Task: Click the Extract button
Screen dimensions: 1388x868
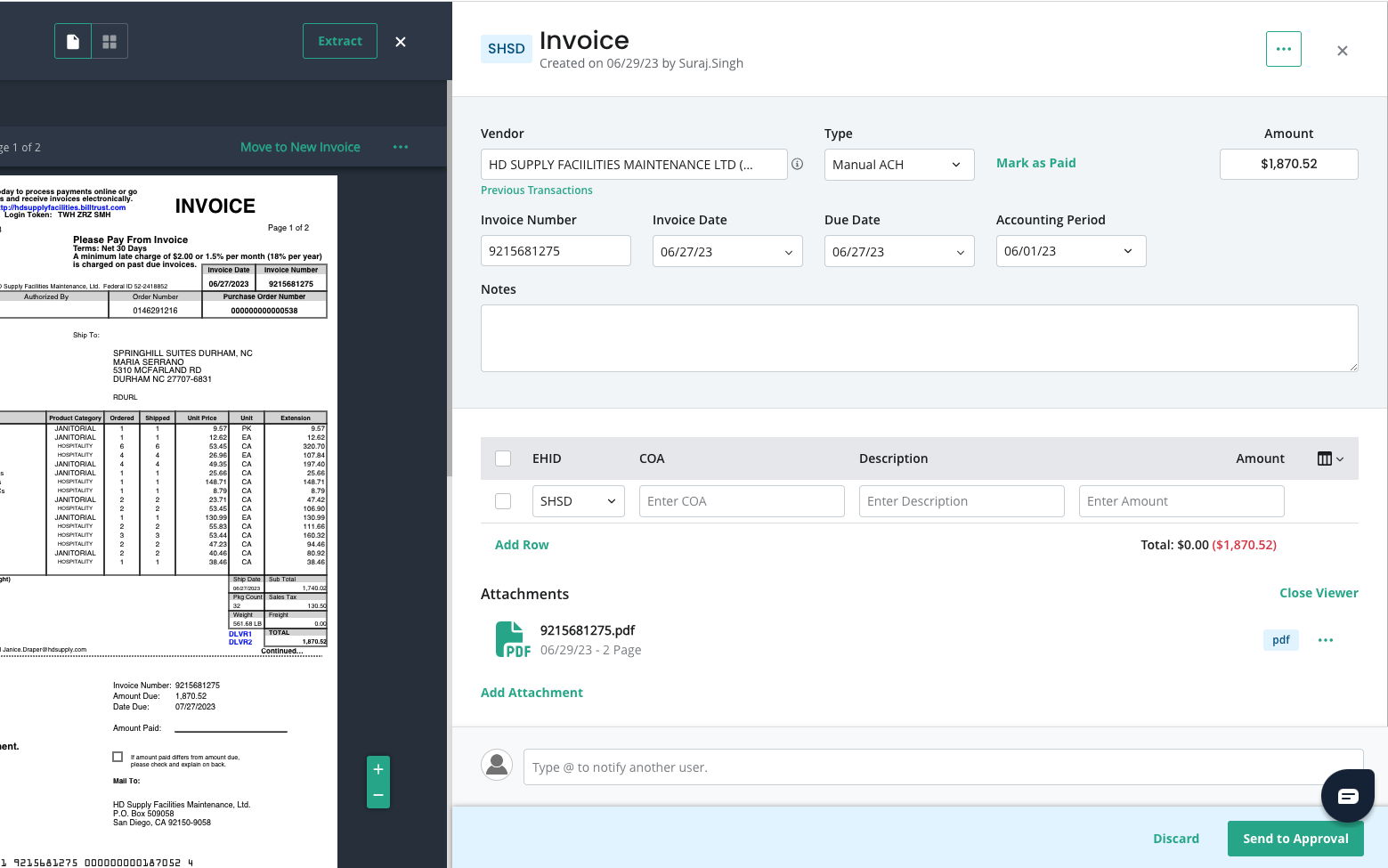Action: 340,42
